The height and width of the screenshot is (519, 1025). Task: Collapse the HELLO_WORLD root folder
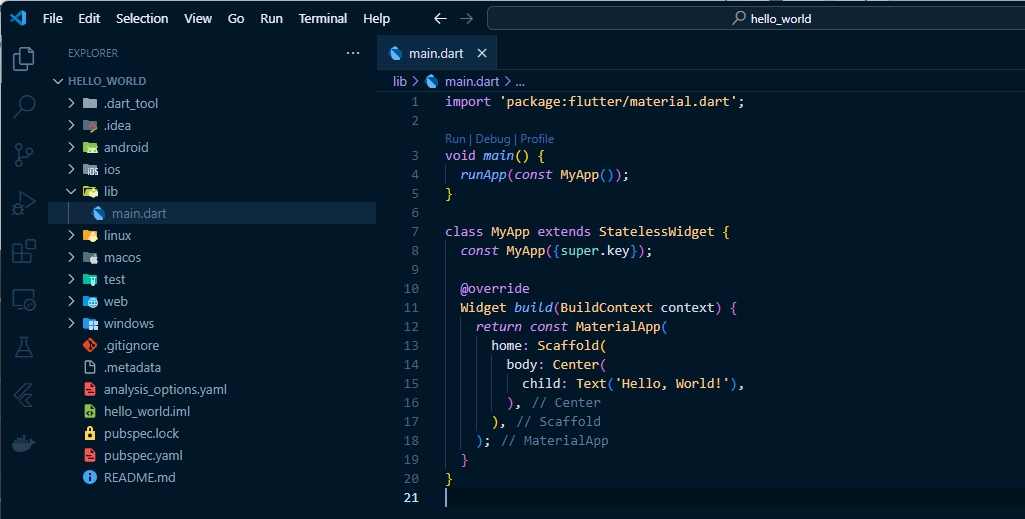(x=58, y=81)
